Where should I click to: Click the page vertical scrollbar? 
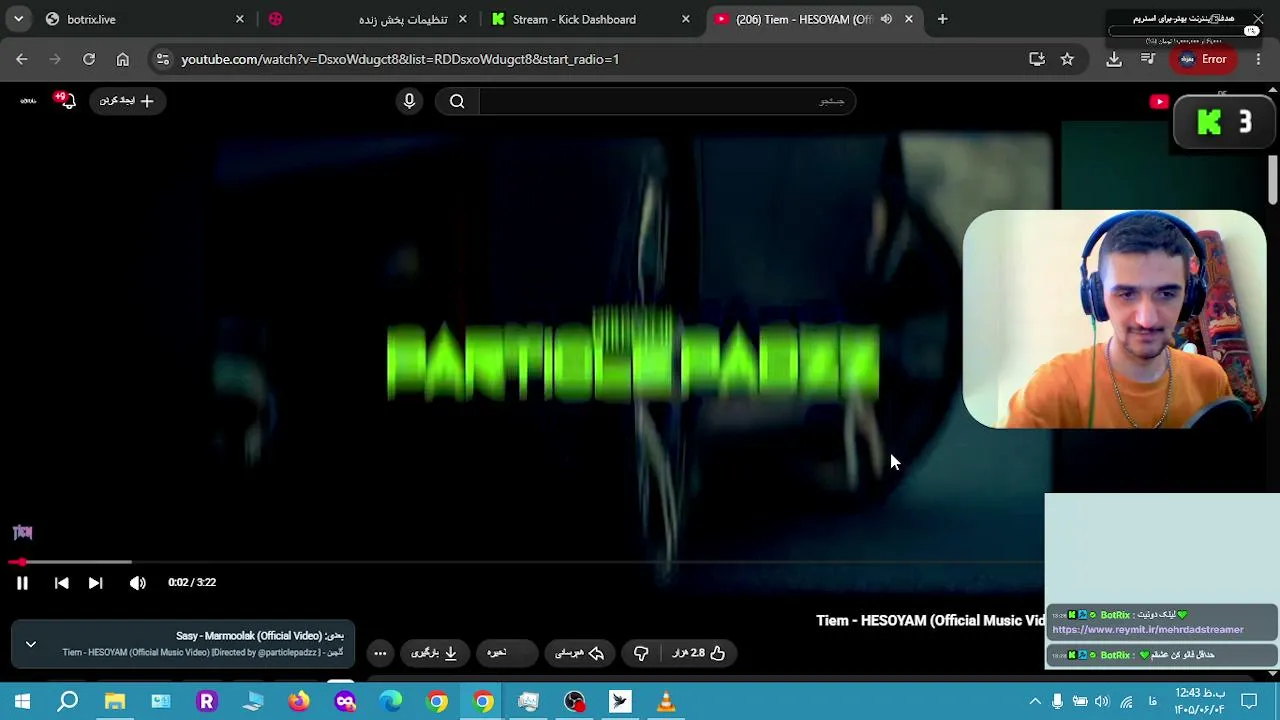click(x=1273, y=180)
